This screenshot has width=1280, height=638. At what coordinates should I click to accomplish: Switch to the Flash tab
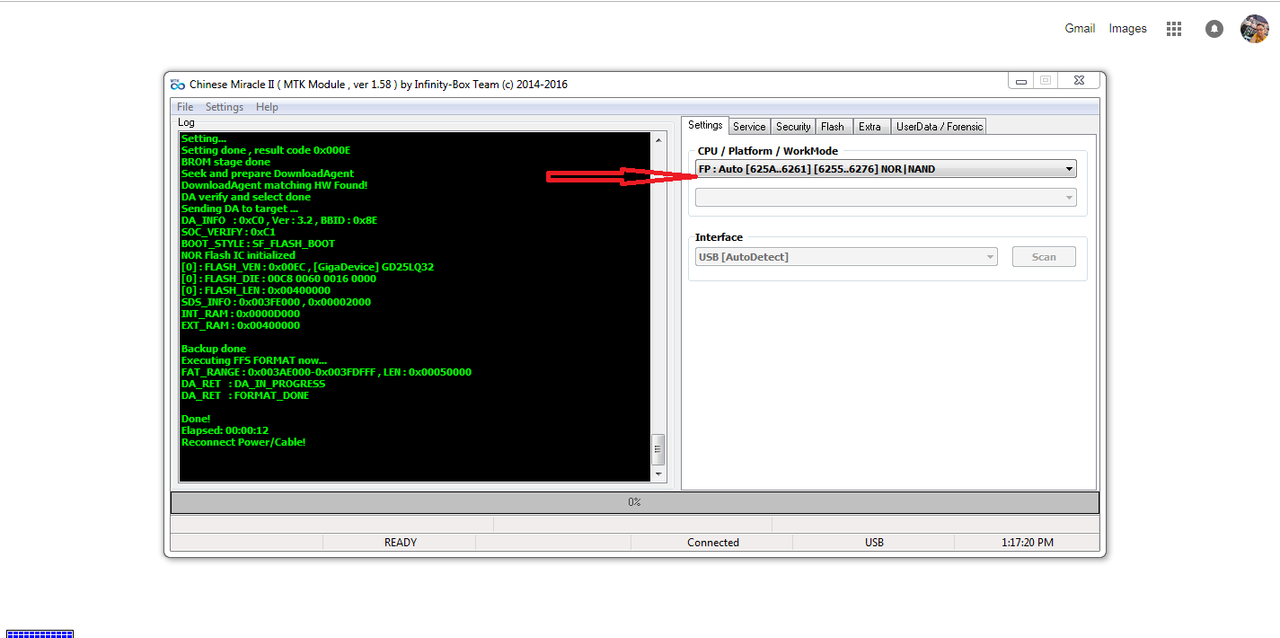point(832,126)
